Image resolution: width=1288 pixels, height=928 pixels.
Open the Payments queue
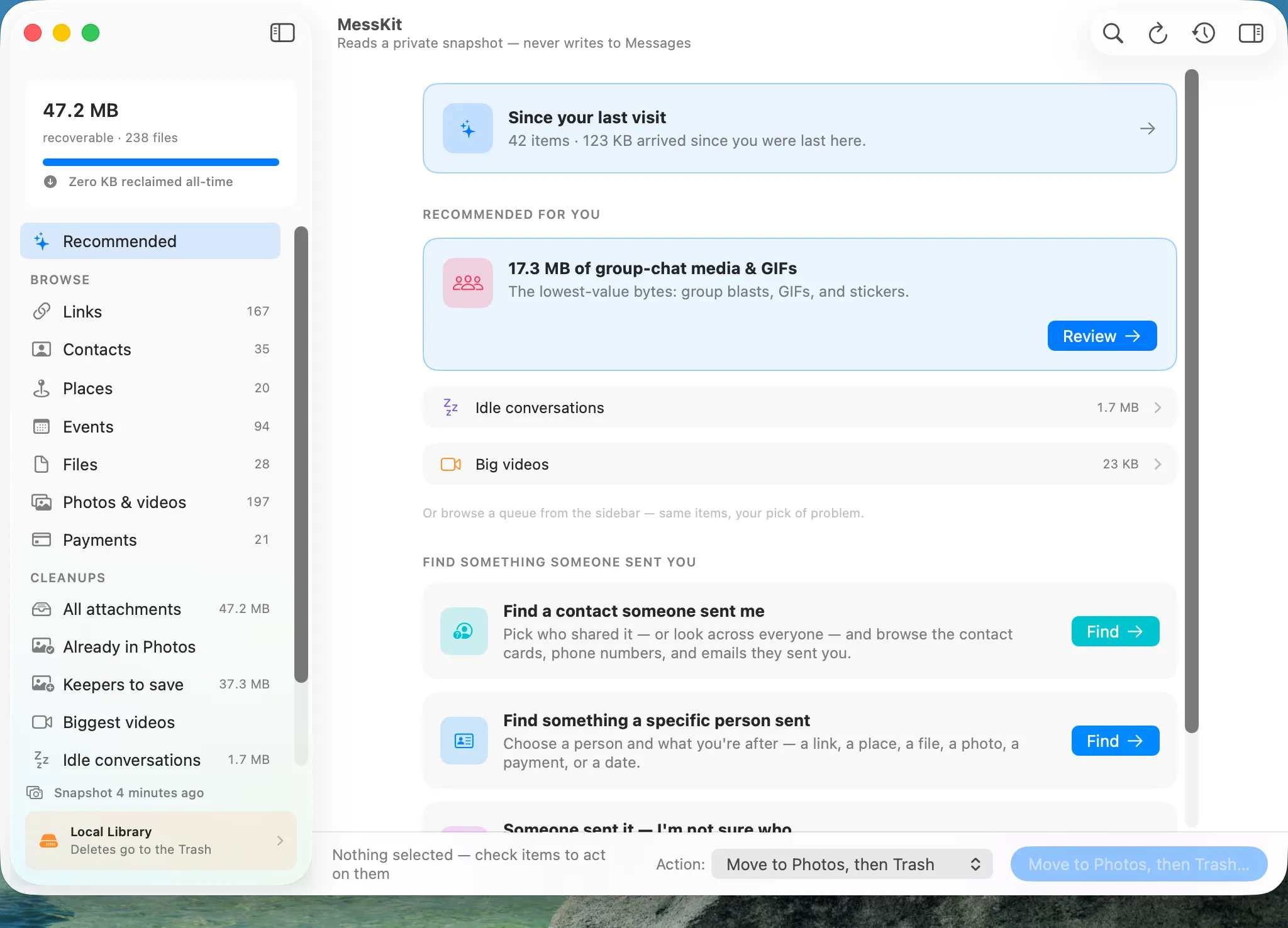(x=150, y=539)
